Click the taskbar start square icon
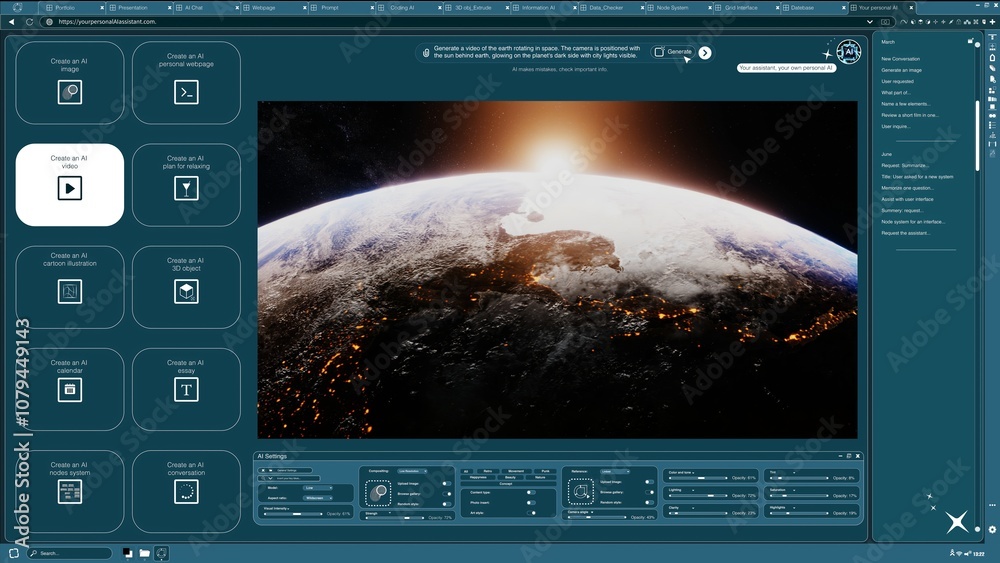 [x=14, y=553]
